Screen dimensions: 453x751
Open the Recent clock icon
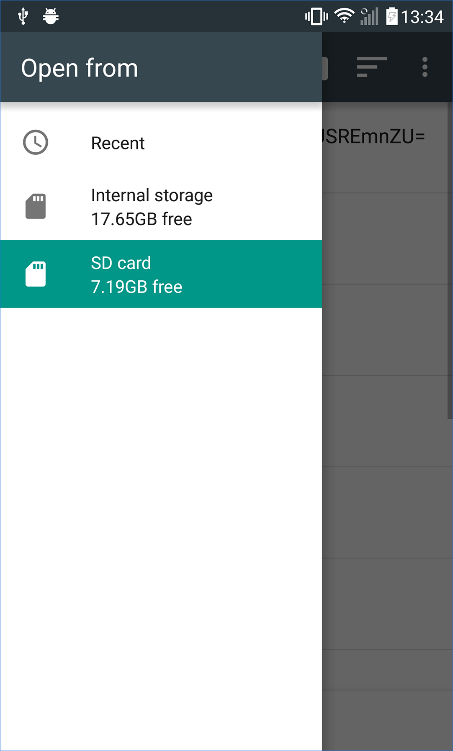(35, 142)
